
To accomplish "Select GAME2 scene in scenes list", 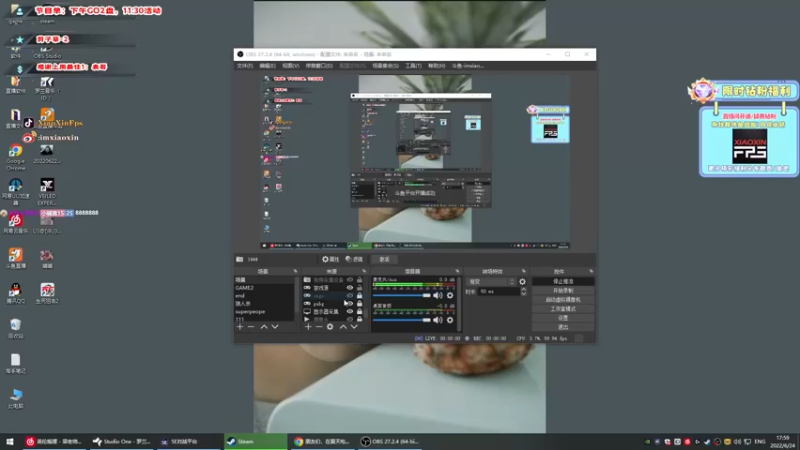I will [x=263, y=288].
